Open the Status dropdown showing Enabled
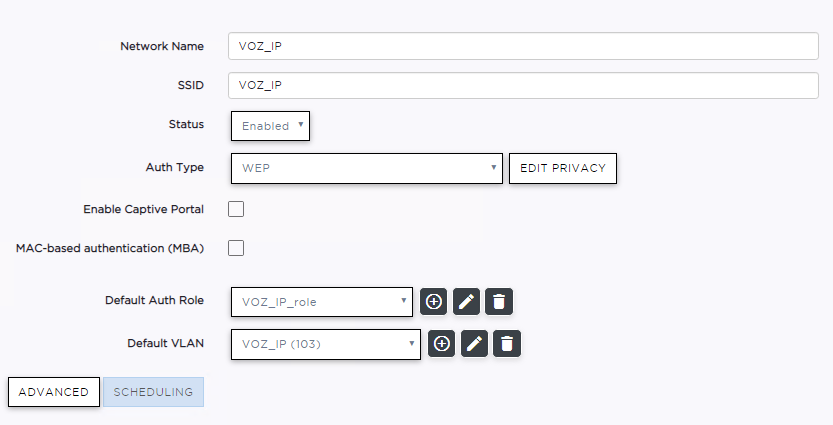Image resolution: width=833 pixels, height=425 pixels. click(x=270, y=126)
